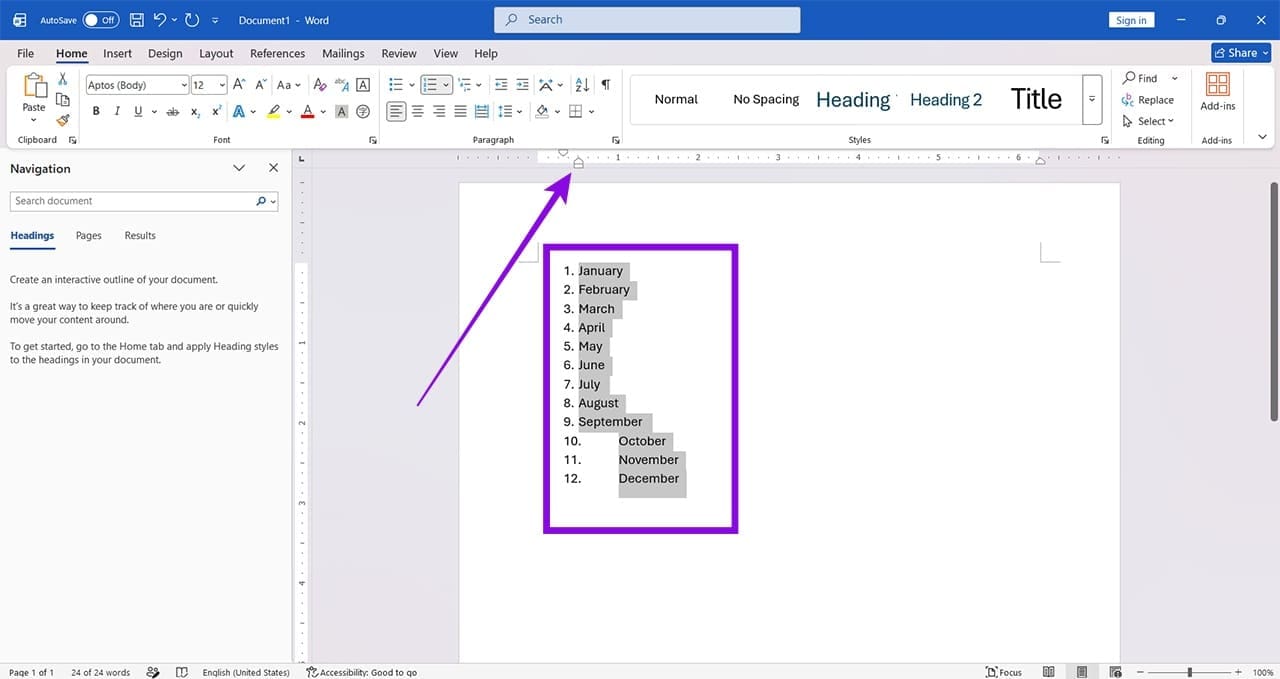Toggle Bold formatting
Viewport: 1280px width, 679px height.
[96, 112]
